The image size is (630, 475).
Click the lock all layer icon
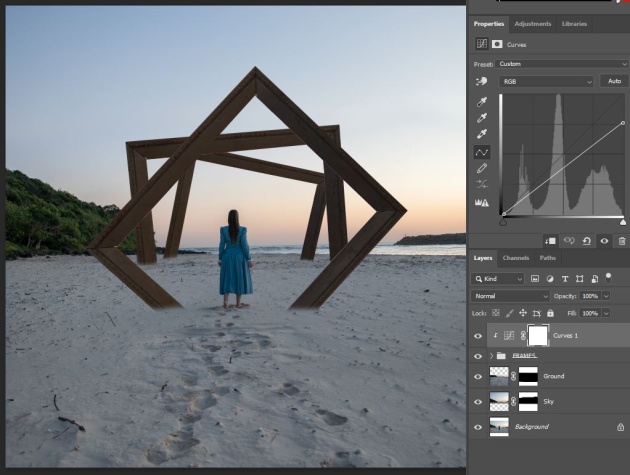coord(550,313)
